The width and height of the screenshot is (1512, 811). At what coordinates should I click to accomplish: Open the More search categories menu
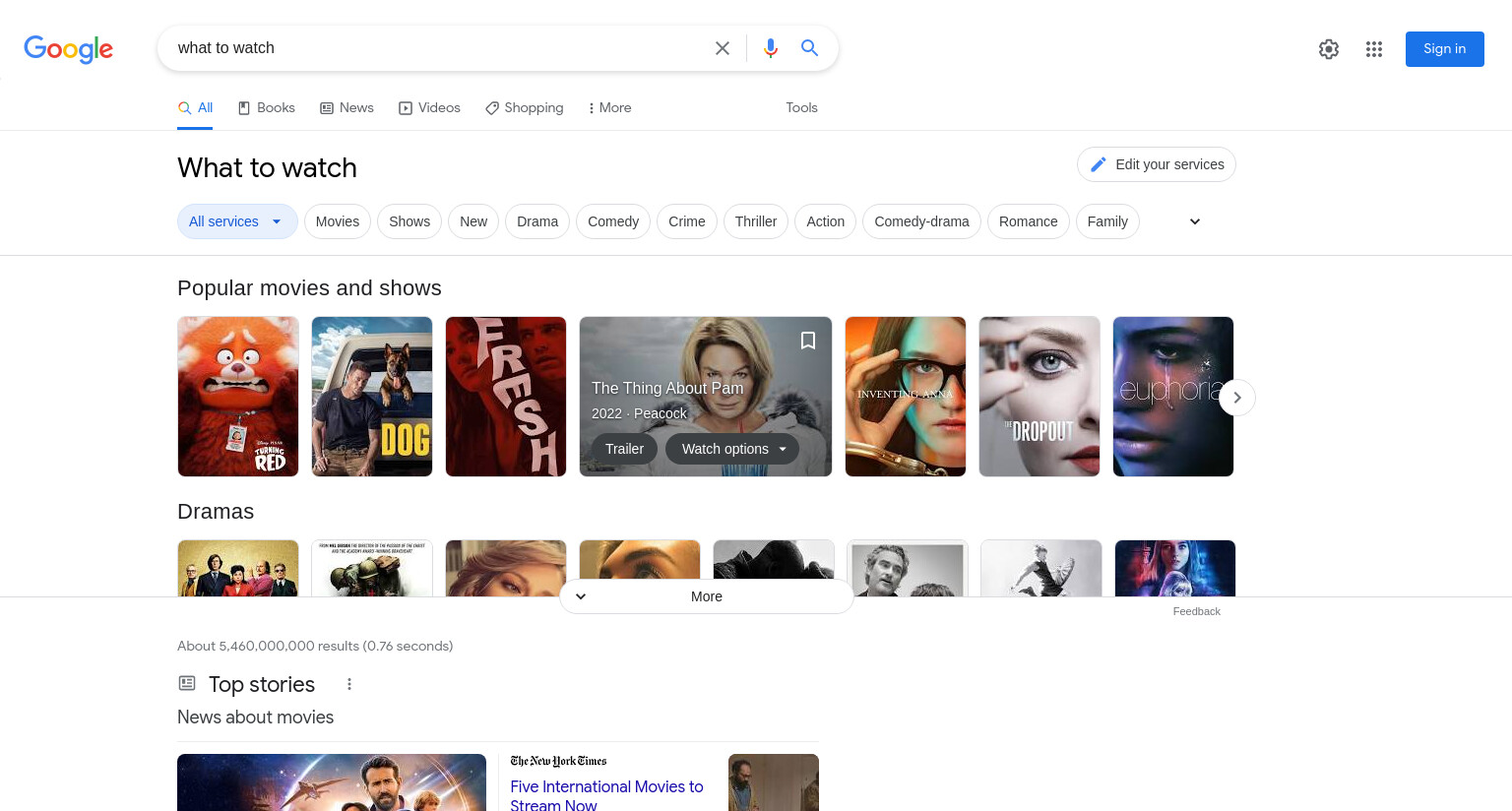coord(609,108)
